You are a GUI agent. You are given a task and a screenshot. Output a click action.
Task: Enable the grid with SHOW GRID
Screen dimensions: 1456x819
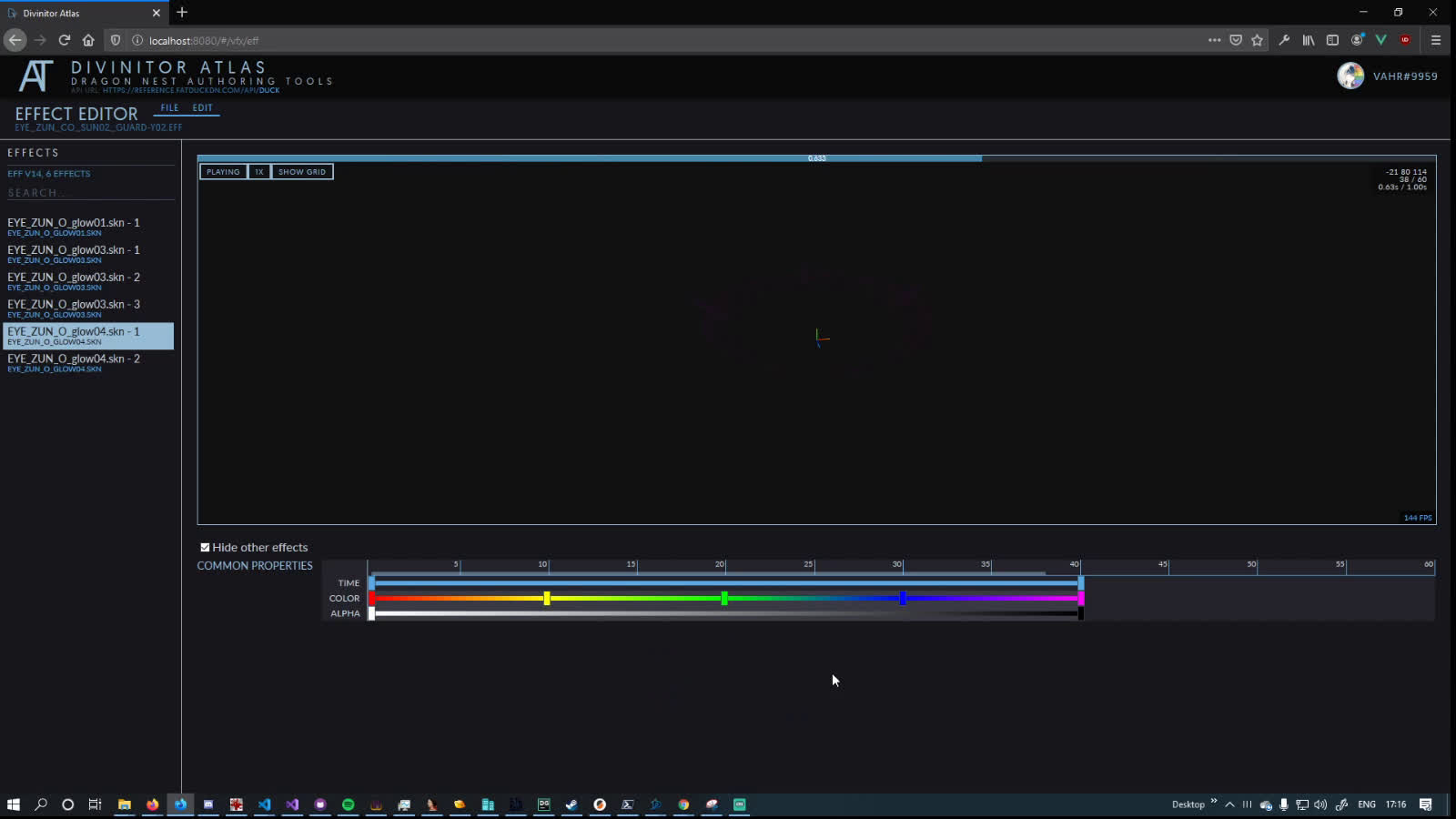click(301, 171)
